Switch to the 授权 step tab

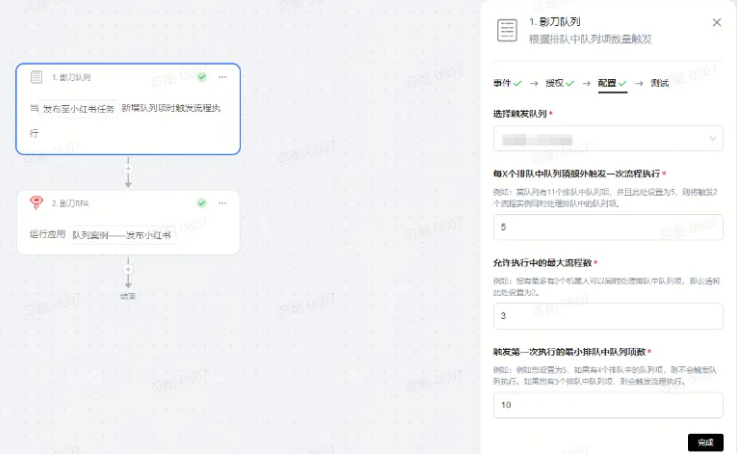click(560, 83)
